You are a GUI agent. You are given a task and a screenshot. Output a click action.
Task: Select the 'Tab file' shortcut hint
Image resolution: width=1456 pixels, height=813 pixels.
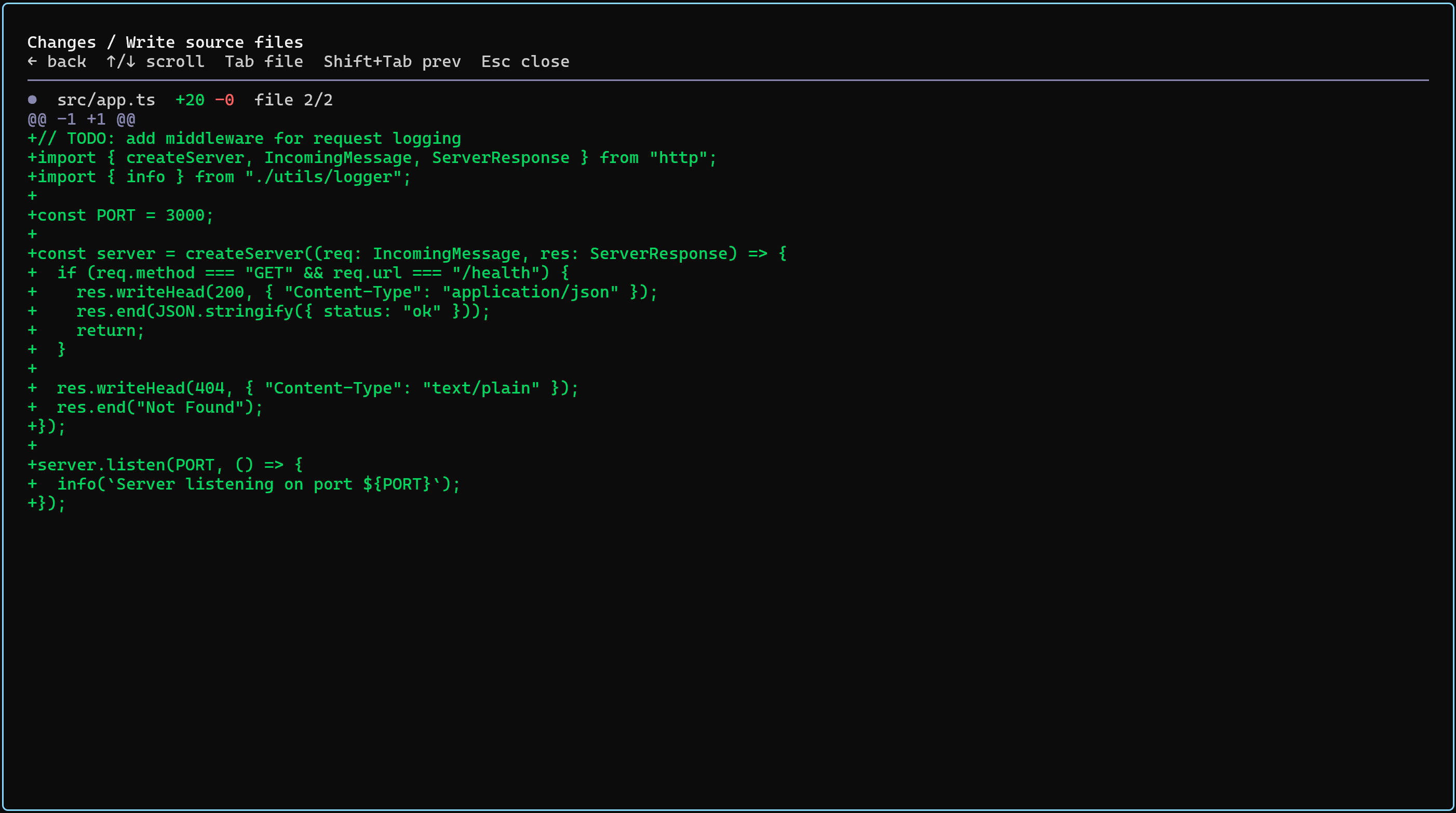pyautogui.click(x=264, y=62)
